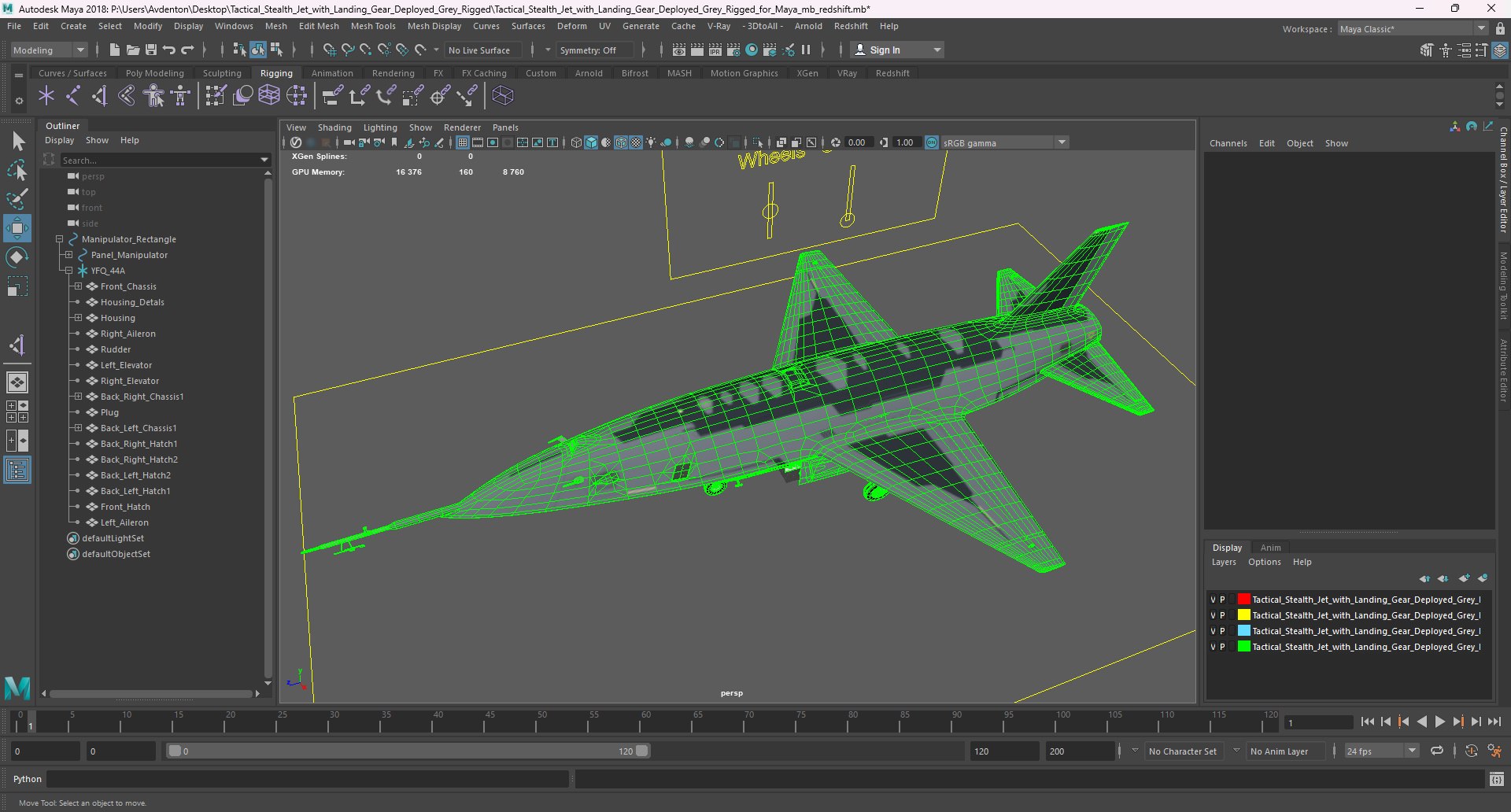Go to start of playback range
Screen dimensions: 1511x812
coord(1367,722)
